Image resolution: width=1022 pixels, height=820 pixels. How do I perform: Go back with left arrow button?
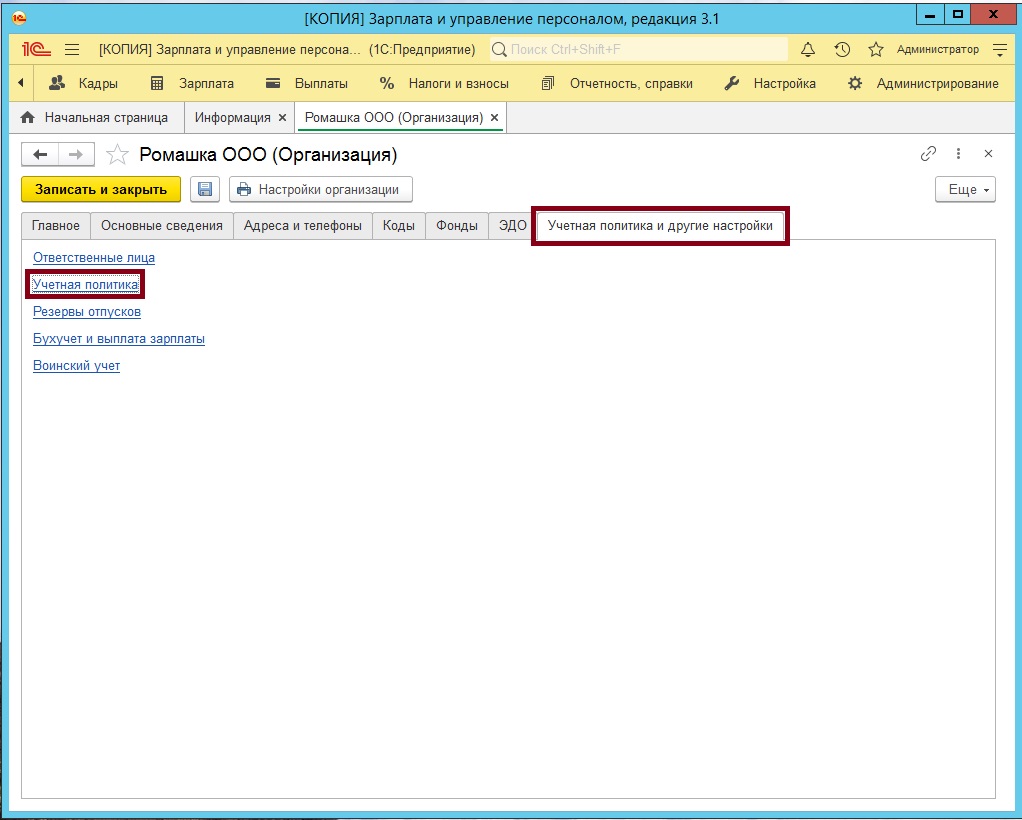40,154
